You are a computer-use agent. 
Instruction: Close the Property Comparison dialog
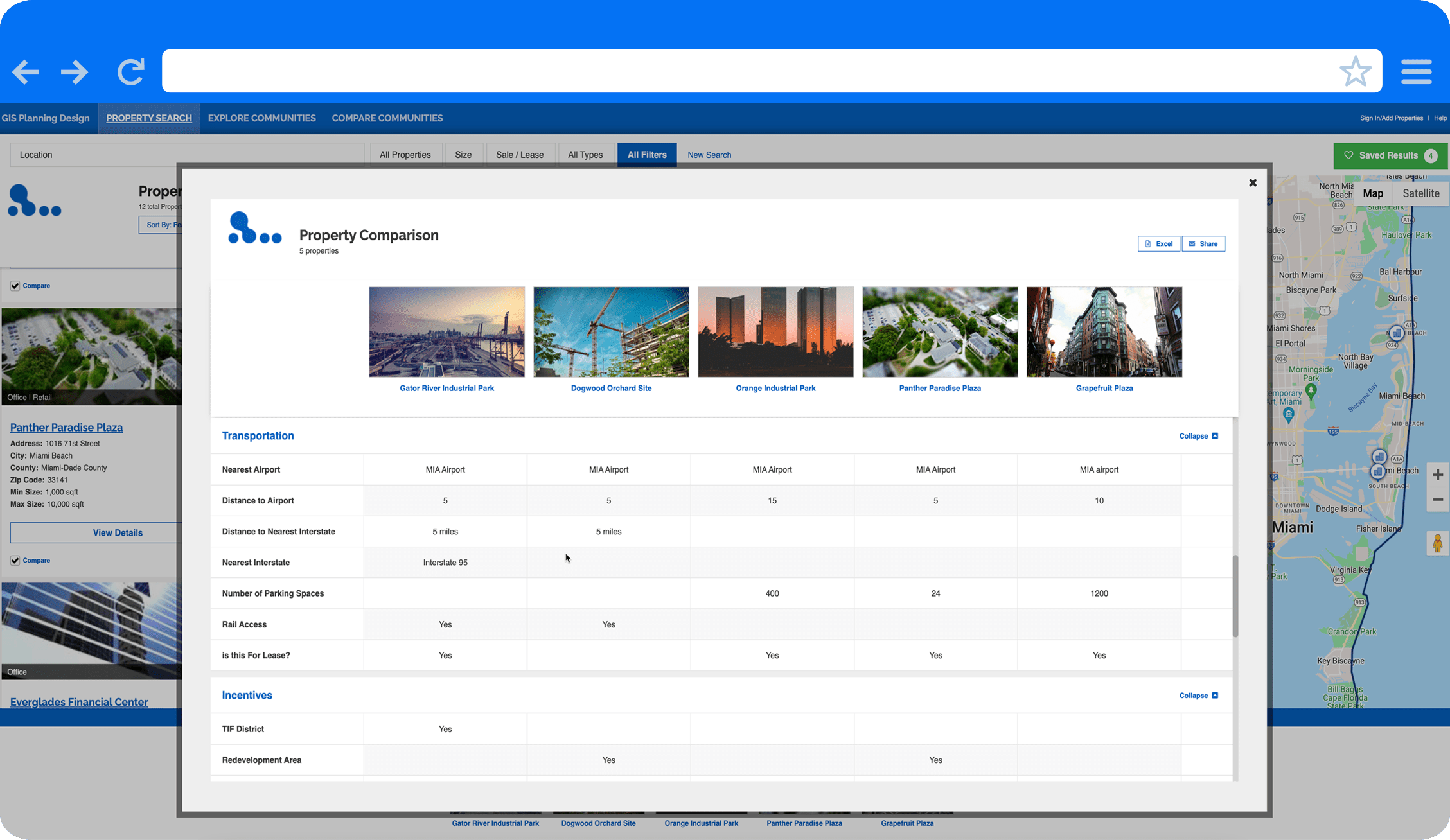(1252, 183)
